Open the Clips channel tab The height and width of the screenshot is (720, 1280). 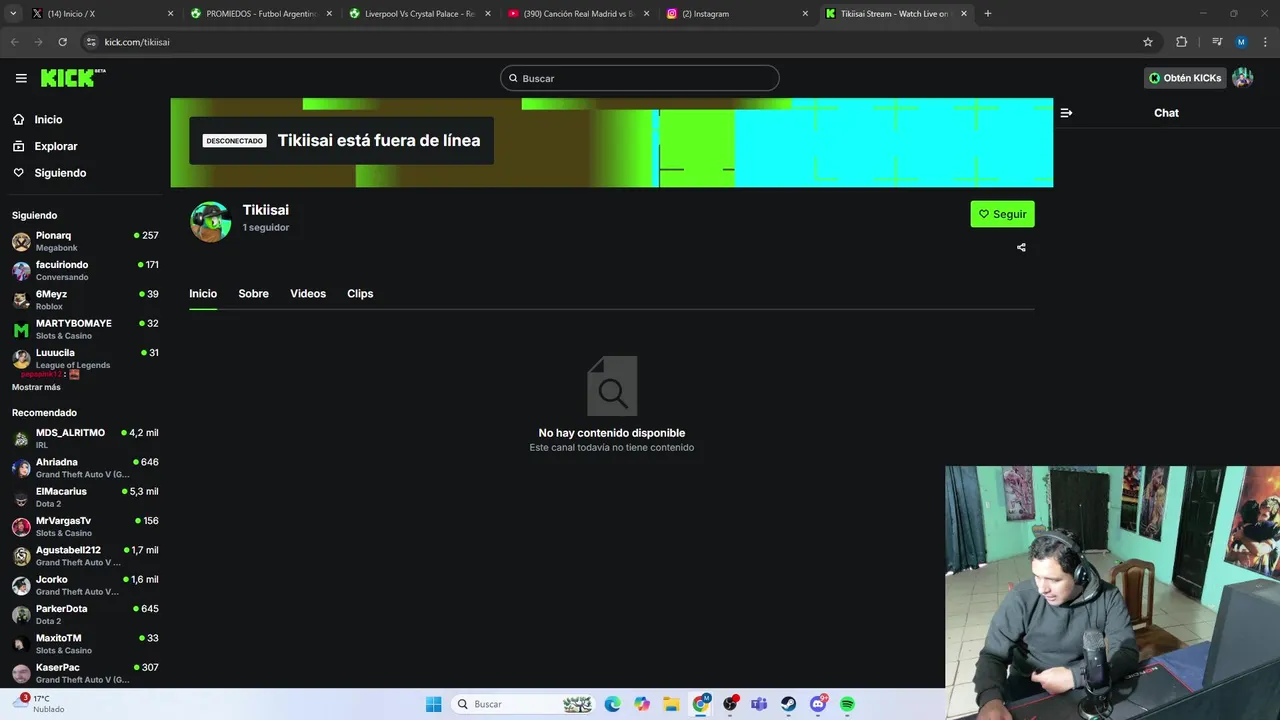tap(360, 294)
